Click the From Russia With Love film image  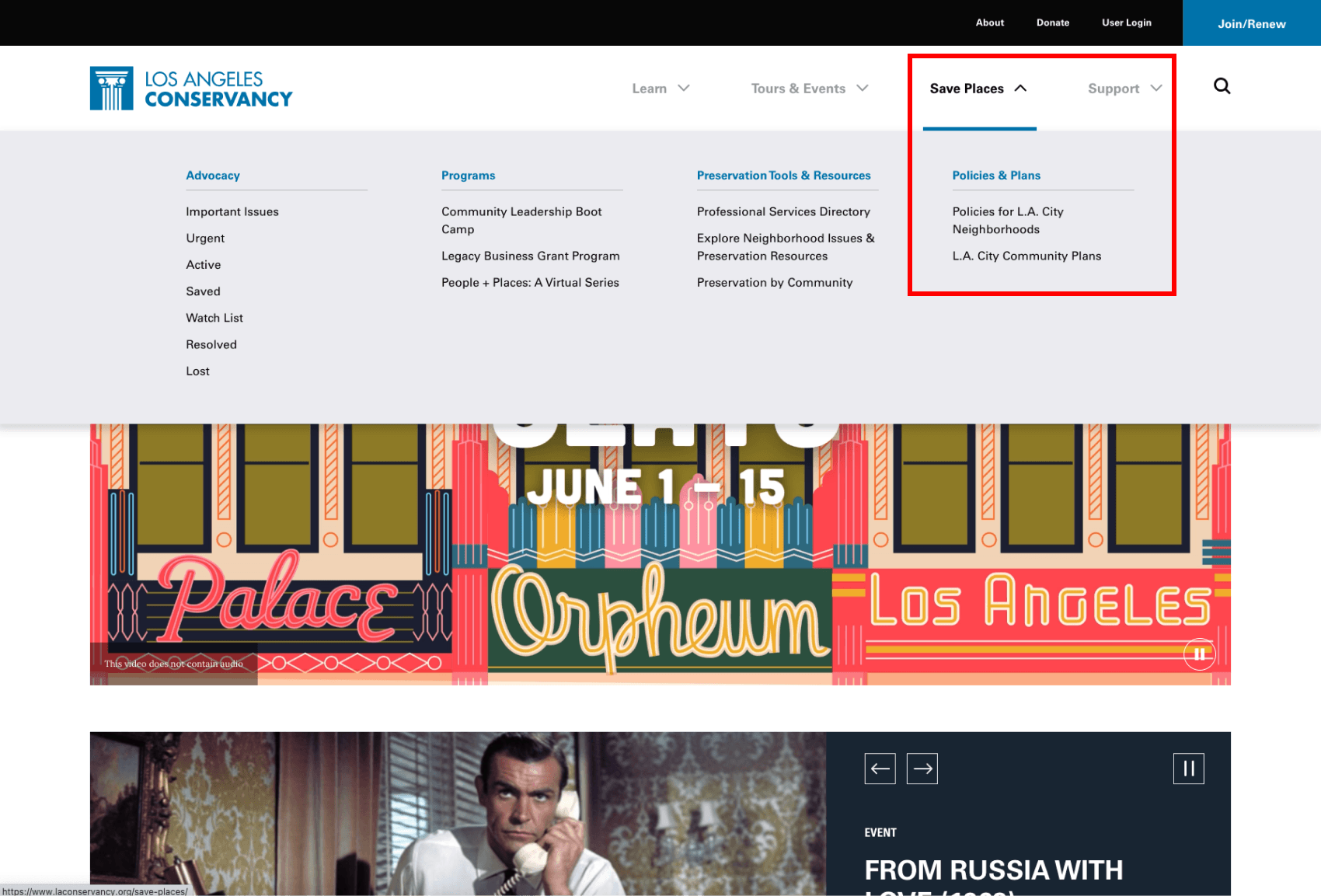tap(458, 814)
